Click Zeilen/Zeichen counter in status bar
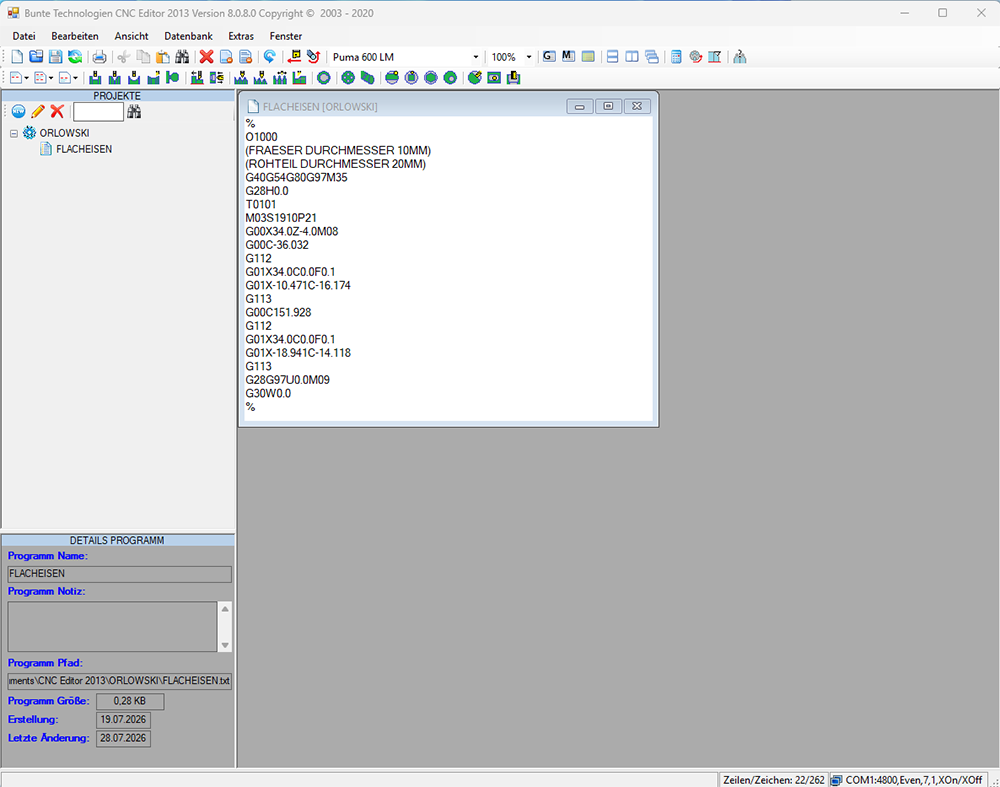The image size is (1000, 787). pos(774,780)
